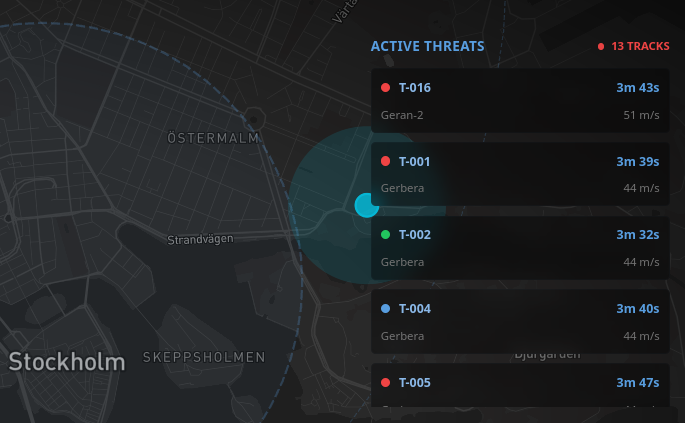Image resolution: width=685 pixels, height=423 pixels.
Task: Click the Gerbera label under T-001
Action: point(402,188)
